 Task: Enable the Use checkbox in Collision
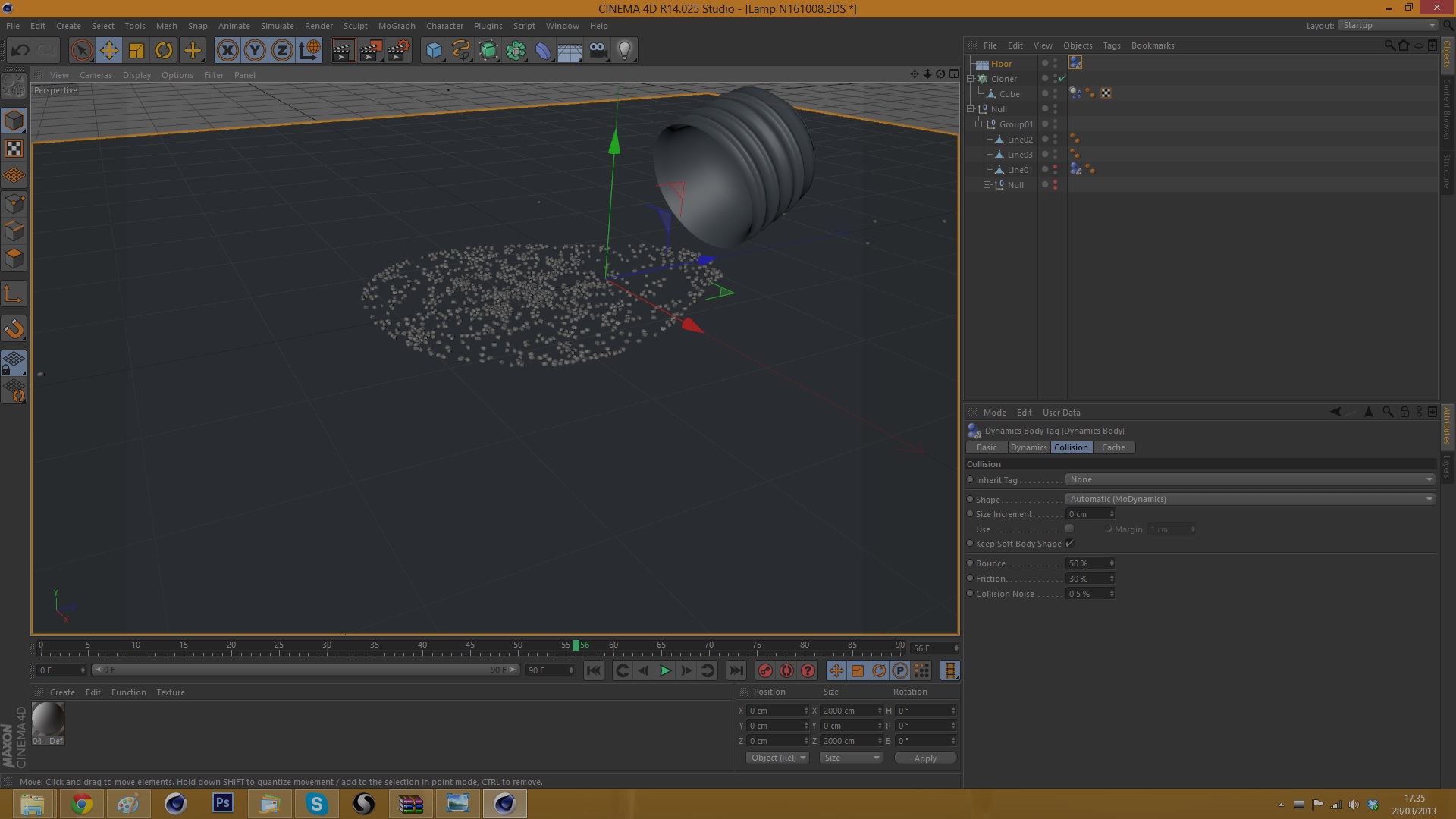[1069, 529]
